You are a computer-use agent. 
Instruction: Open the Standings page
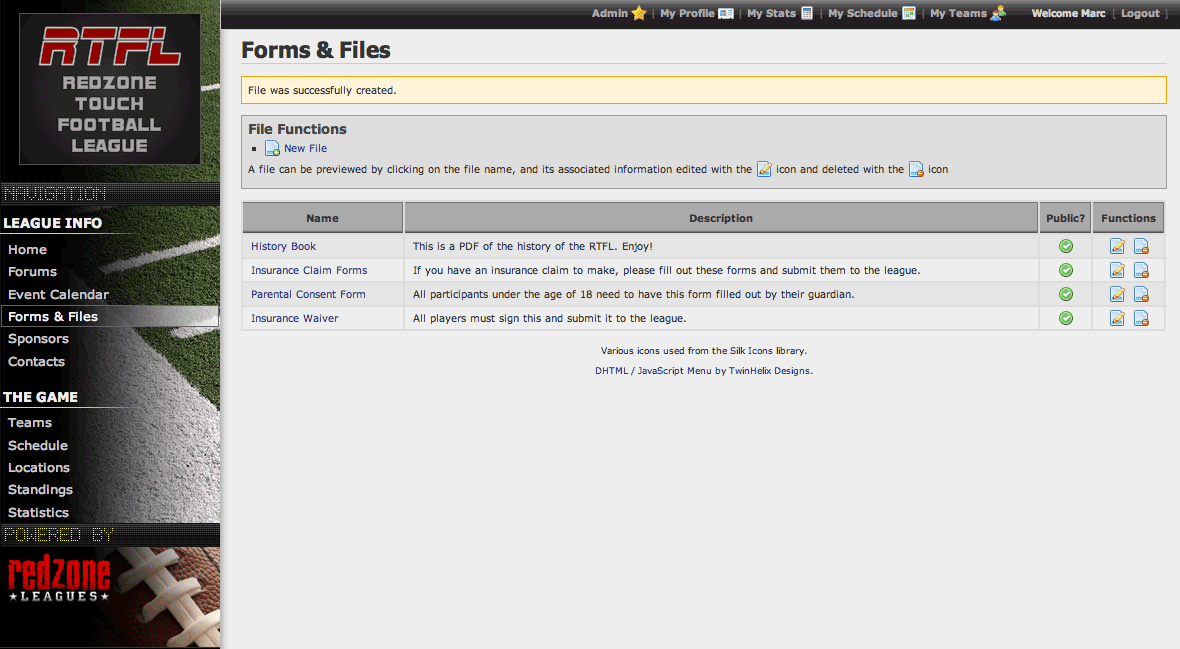40,489
